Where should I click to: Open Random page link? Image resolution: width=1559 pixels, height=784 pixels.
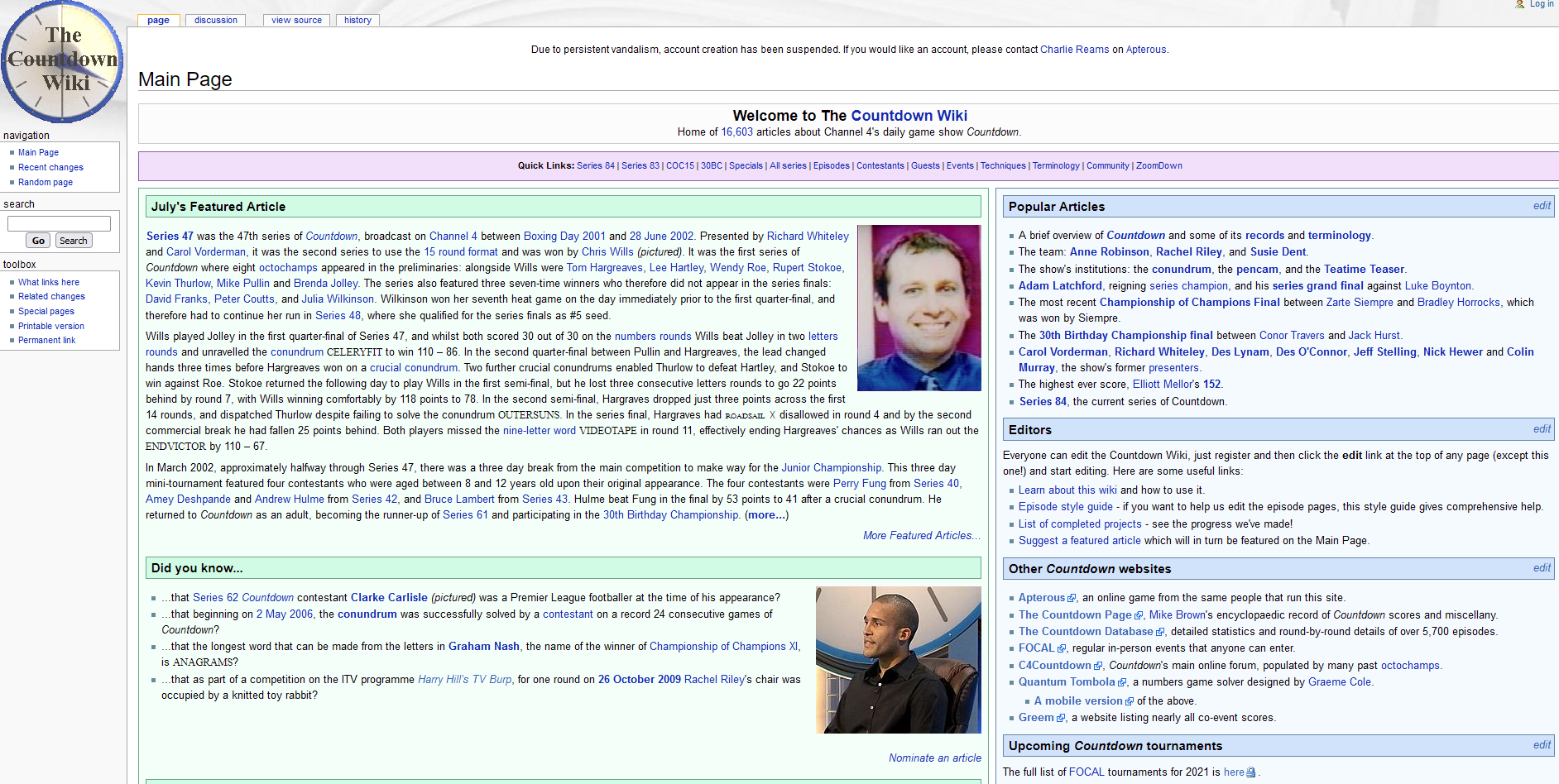[46, 182]
